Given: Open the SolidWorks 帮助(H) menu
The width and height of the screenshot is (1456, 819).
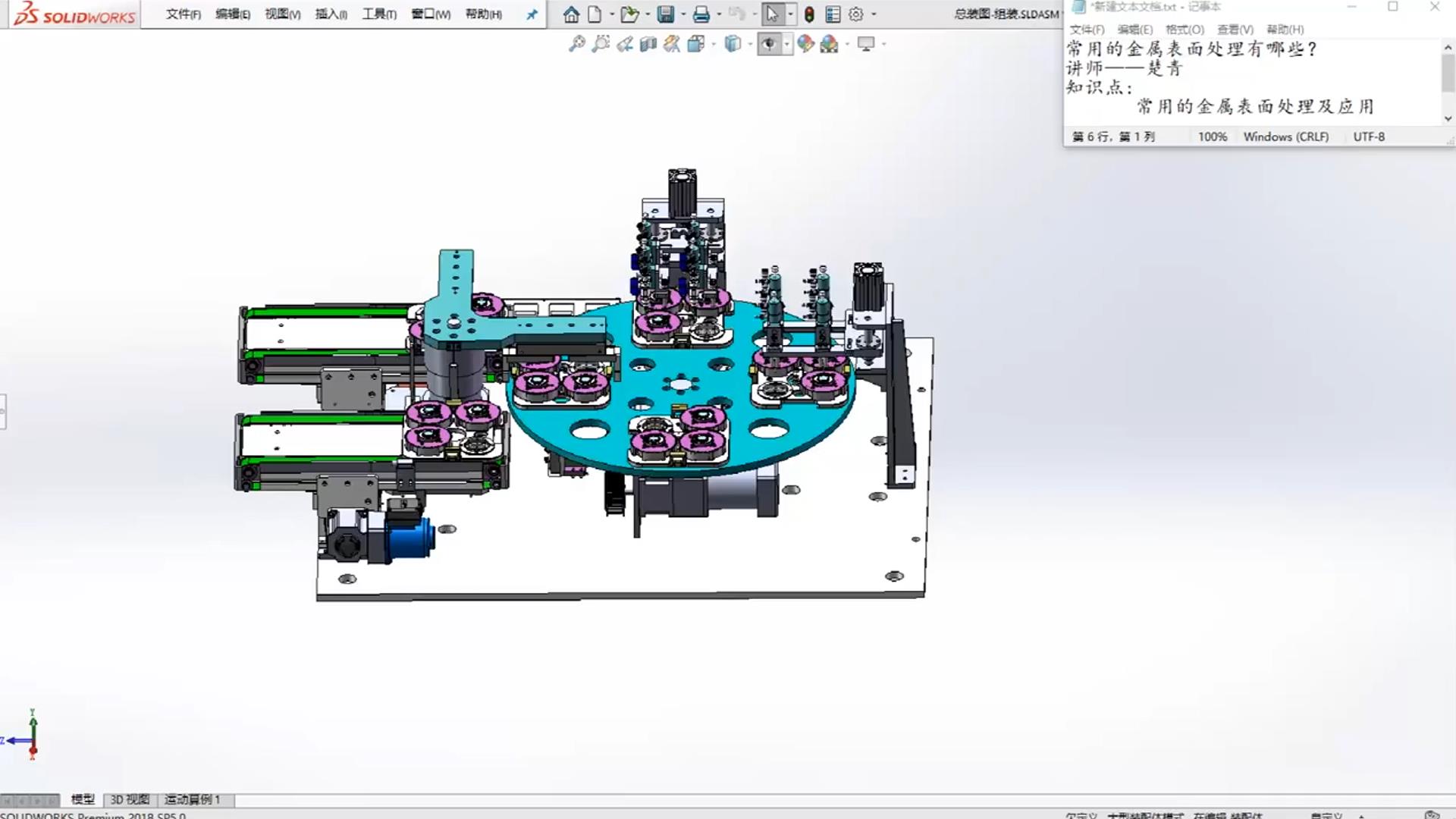Looking at the screenshot, I should point(484,14).
